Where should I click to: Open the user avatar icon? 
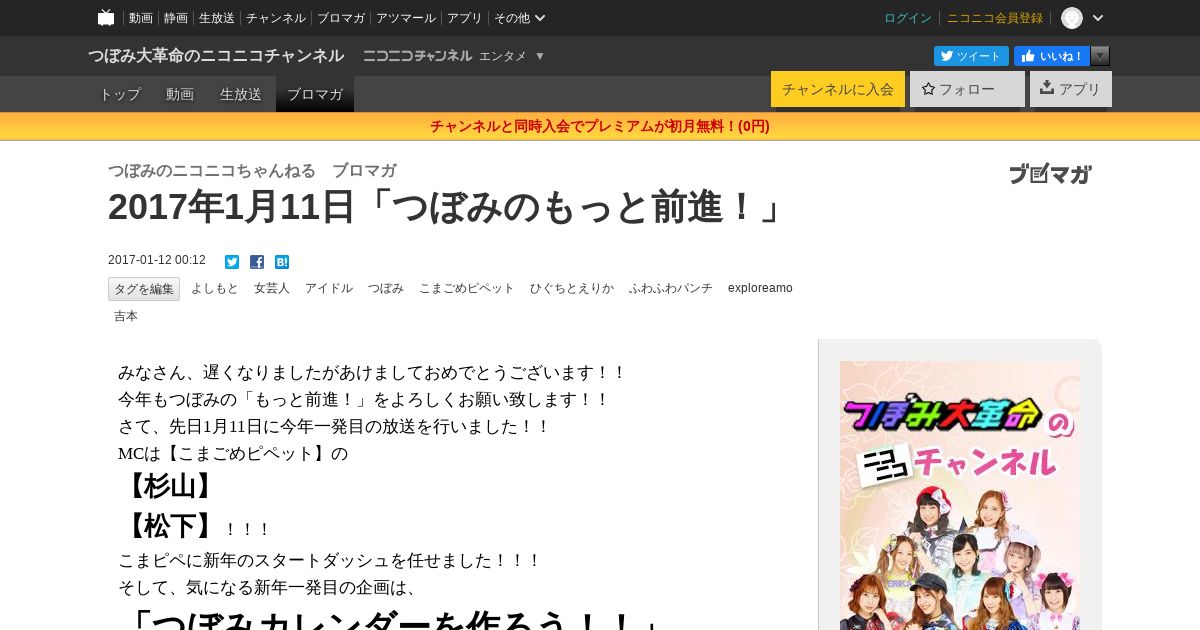(1072, 18)
